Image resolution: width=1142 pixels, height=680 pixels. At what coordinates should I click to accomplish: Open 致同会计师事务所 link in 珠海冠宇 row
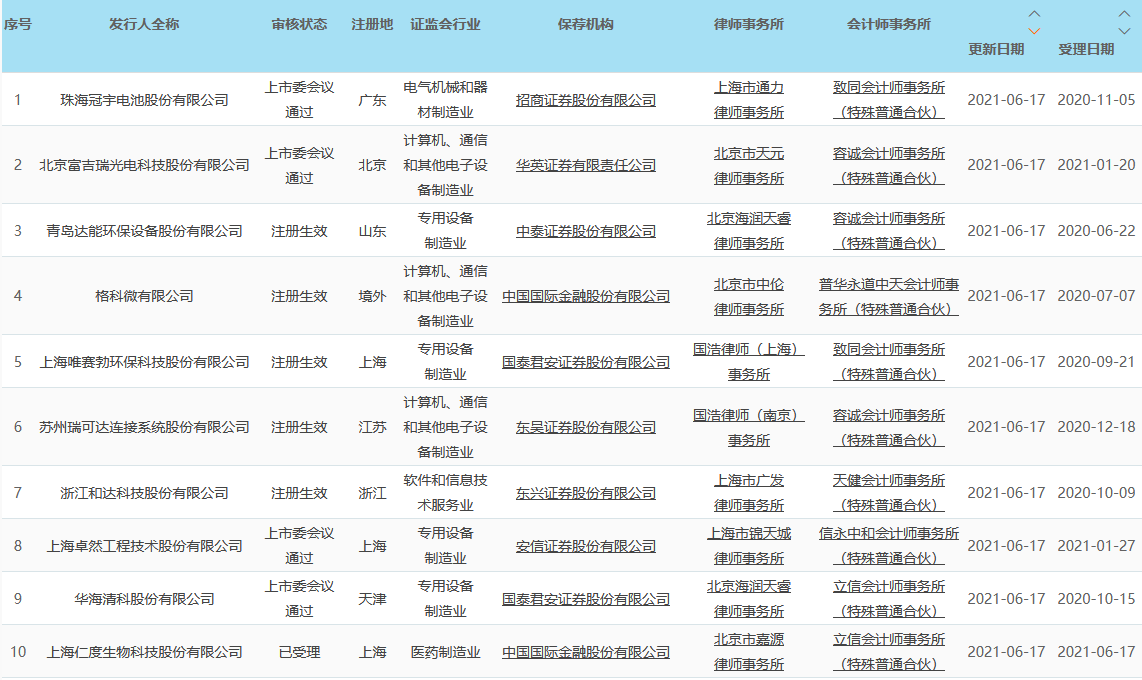889,100
